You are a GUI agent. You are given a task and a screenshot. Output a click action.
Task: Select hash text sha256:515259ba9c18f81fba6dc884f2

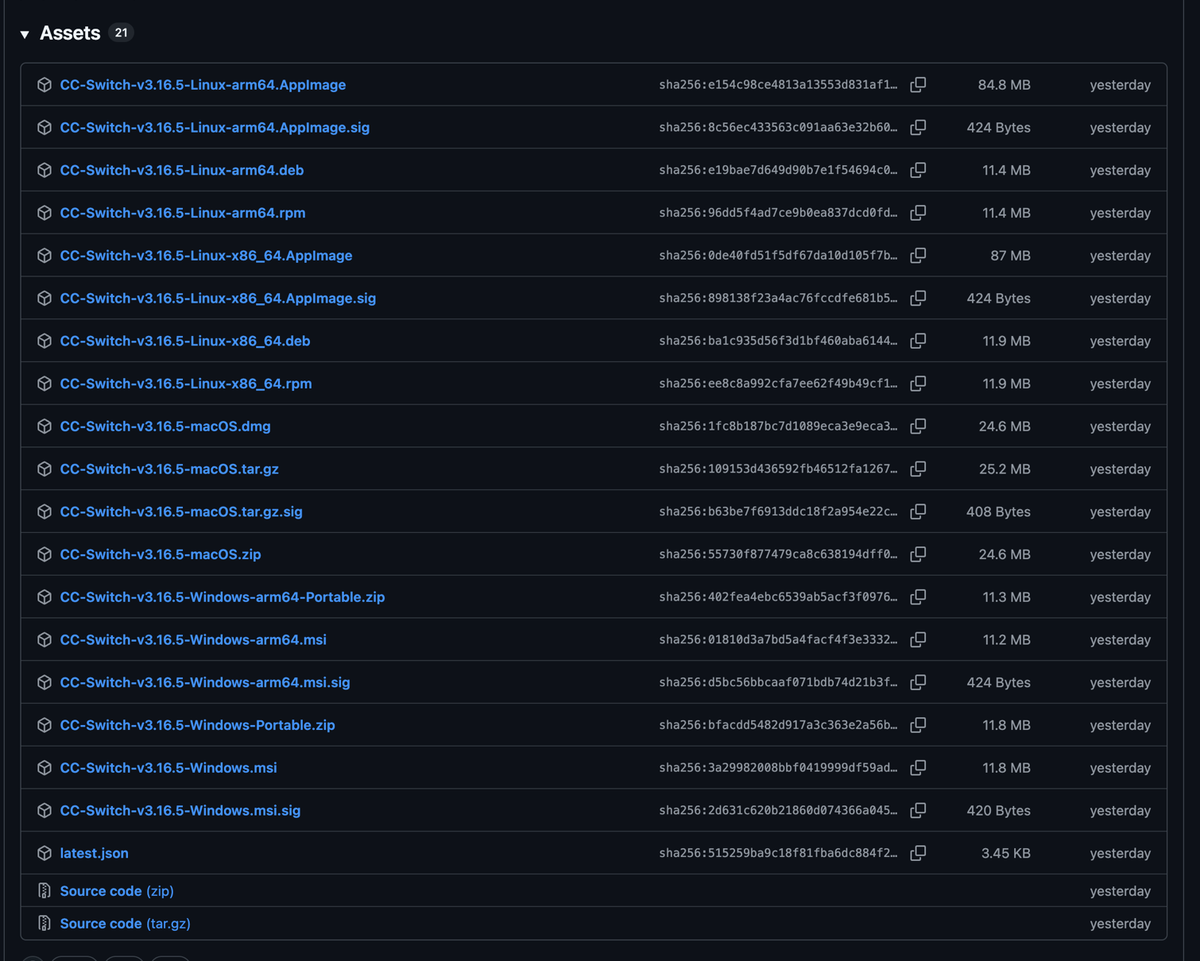[778, 853]
